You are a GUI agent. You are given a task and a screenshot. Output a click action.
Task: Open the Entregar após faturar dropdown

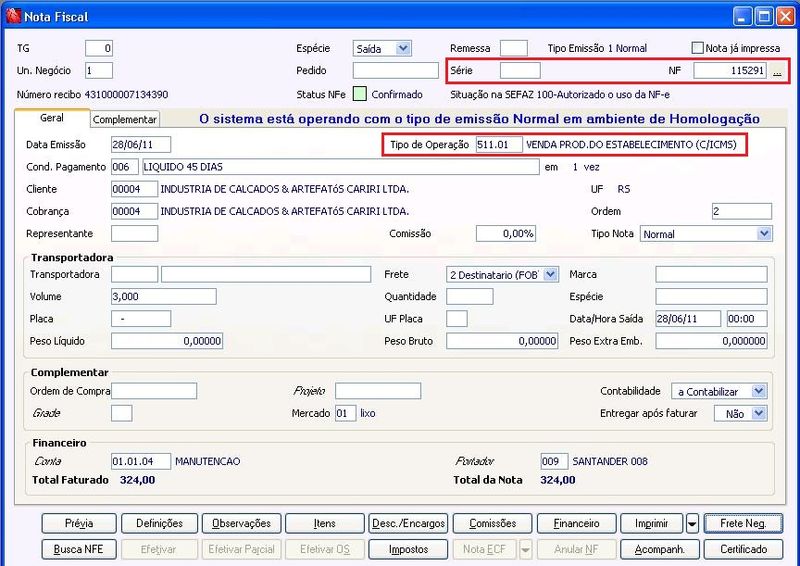759,413
